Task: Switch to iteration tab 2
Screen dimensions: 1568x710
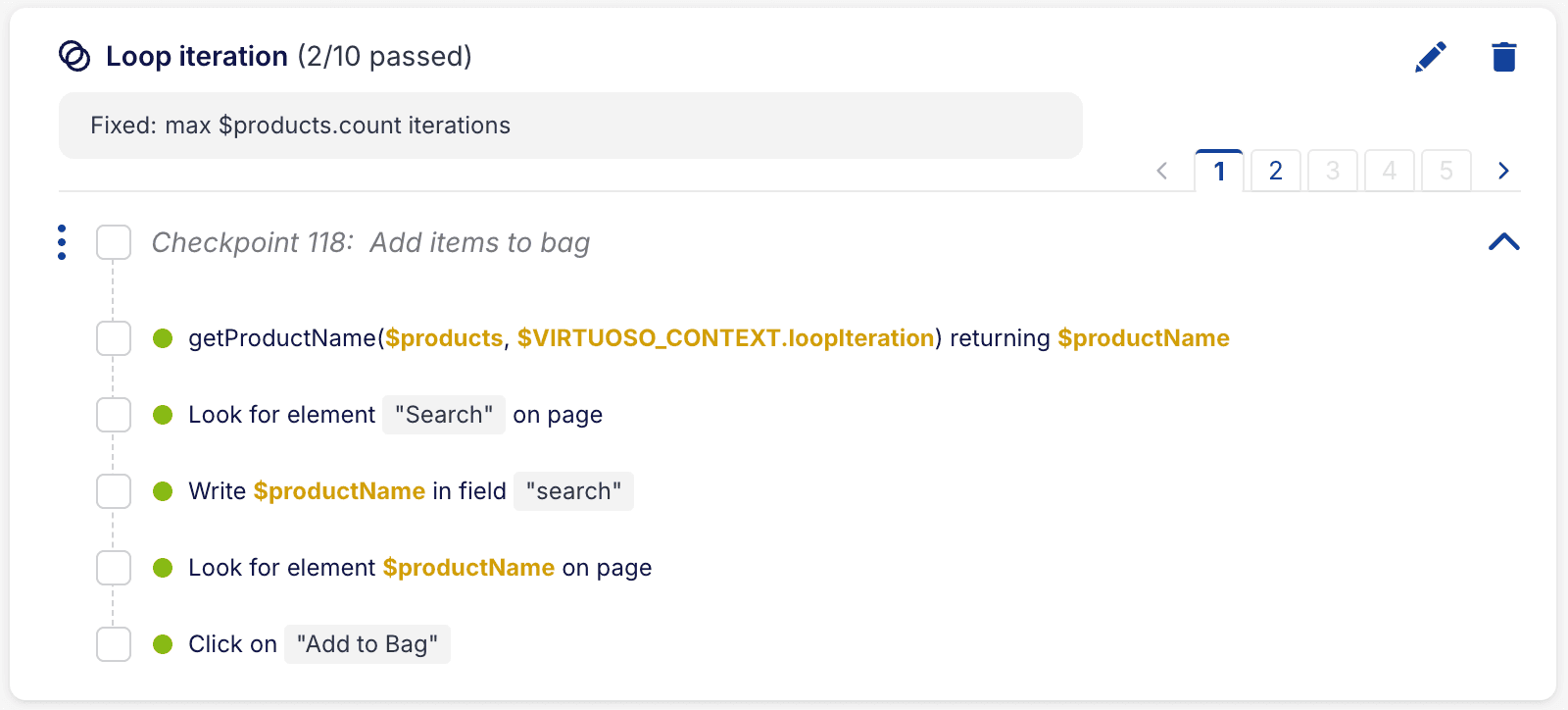Action: click(x=1275, y=171)
